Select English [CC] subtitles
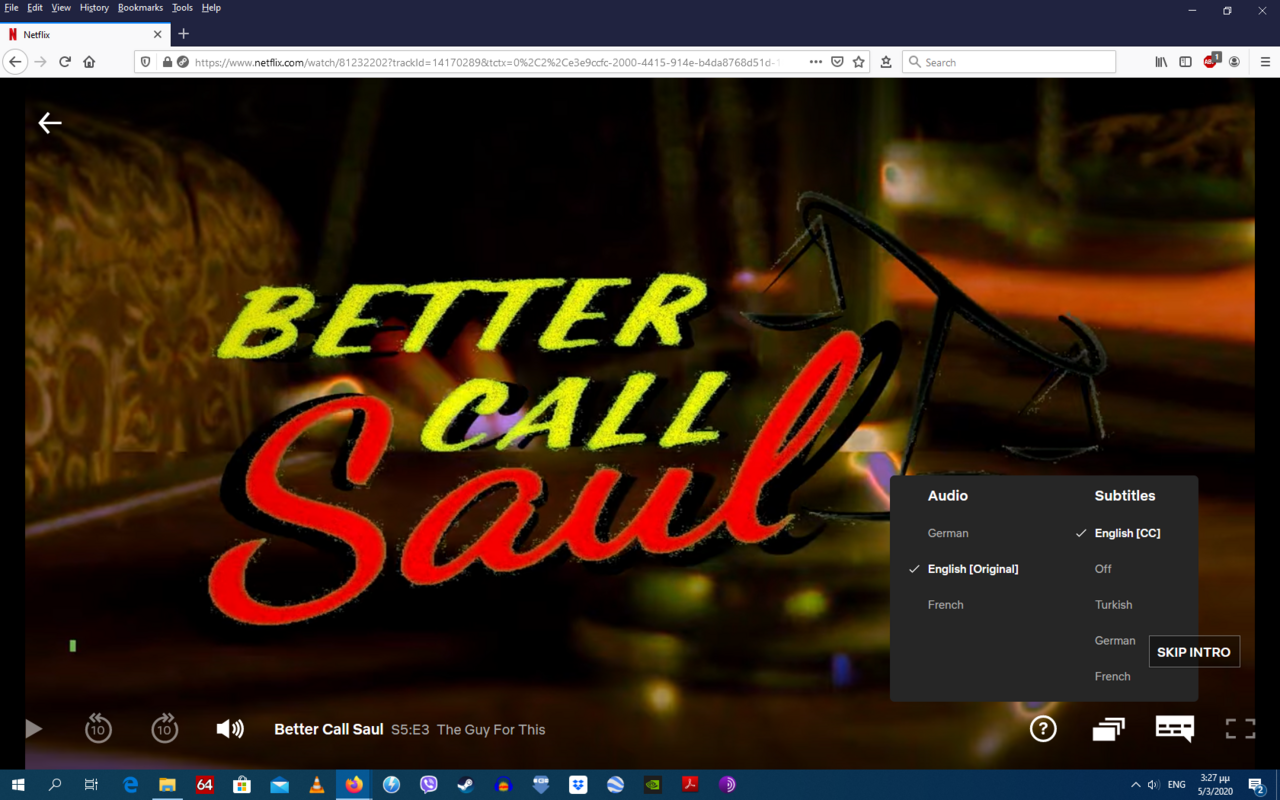 point(1128,533)
